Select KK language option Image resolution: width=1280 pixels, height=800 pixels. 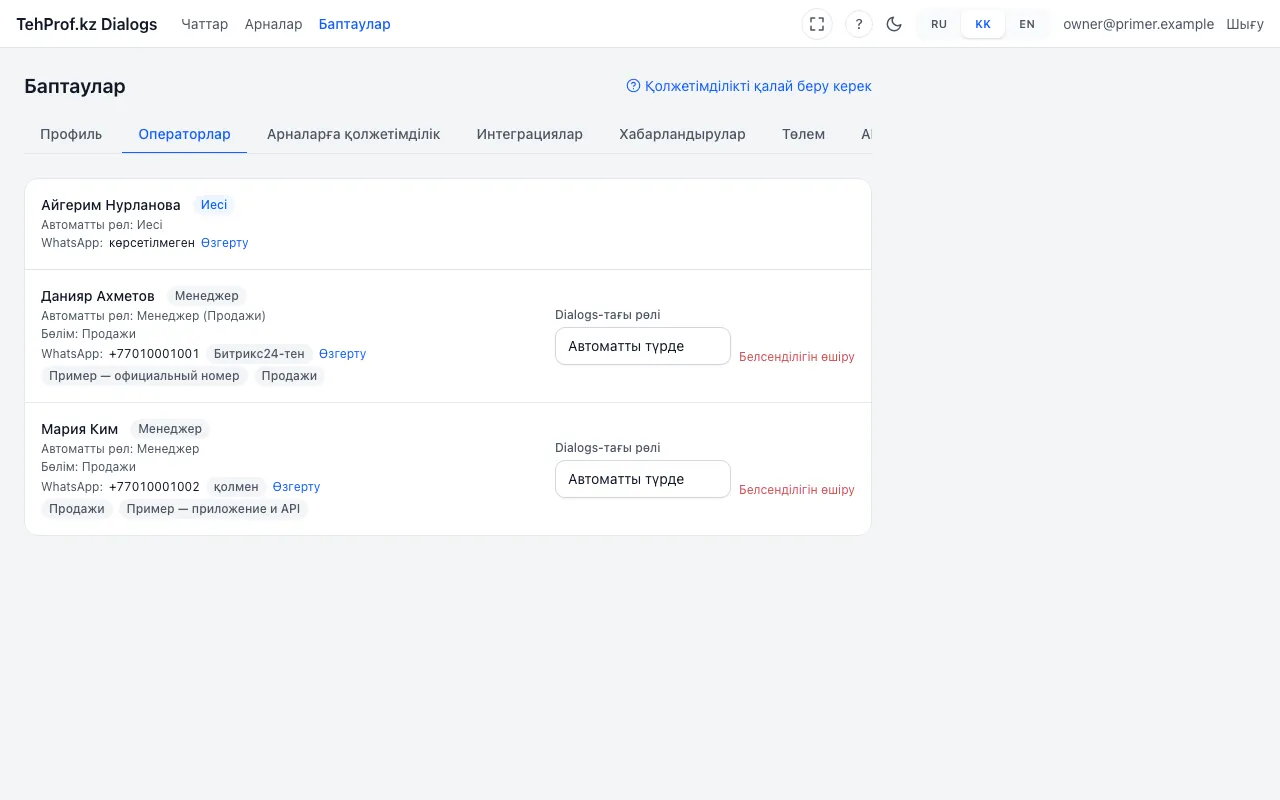pos(983,24)
